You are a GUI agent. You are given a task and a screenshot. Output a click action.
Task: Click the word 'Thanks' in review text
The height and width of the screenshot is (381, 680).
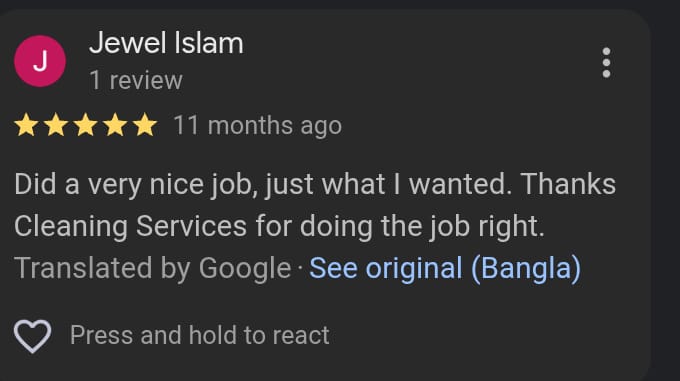tap(568, 184)
